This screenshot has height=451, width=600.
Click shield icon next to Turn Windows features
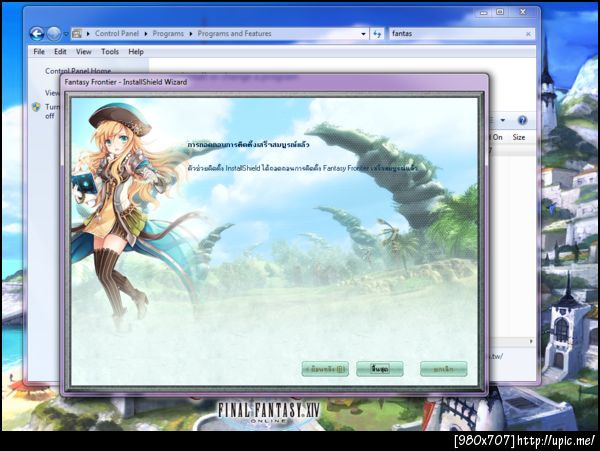pyautogui.click(x=36, y=107)
